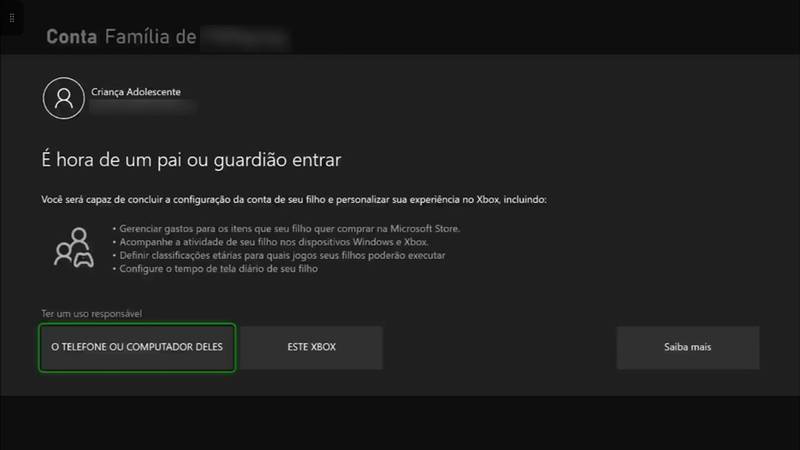Select the Criança Adolescente account label
This screenshot has width=800, height=450.
(136, 92)
